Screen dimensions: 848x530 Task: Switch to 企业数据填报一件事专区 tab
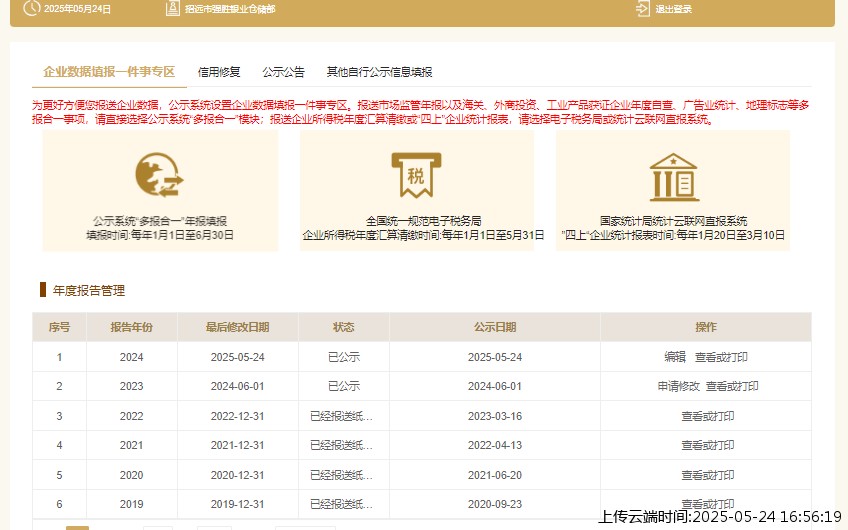click(x=109, y=72)
